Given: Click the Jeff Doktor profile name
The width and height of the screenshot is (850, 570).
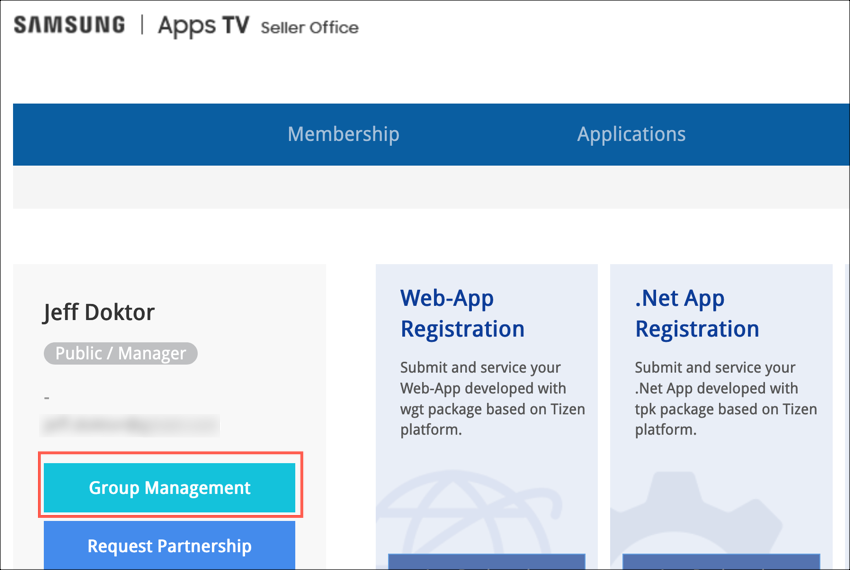Looking at the screenshot, I should (x=99, y=313).
